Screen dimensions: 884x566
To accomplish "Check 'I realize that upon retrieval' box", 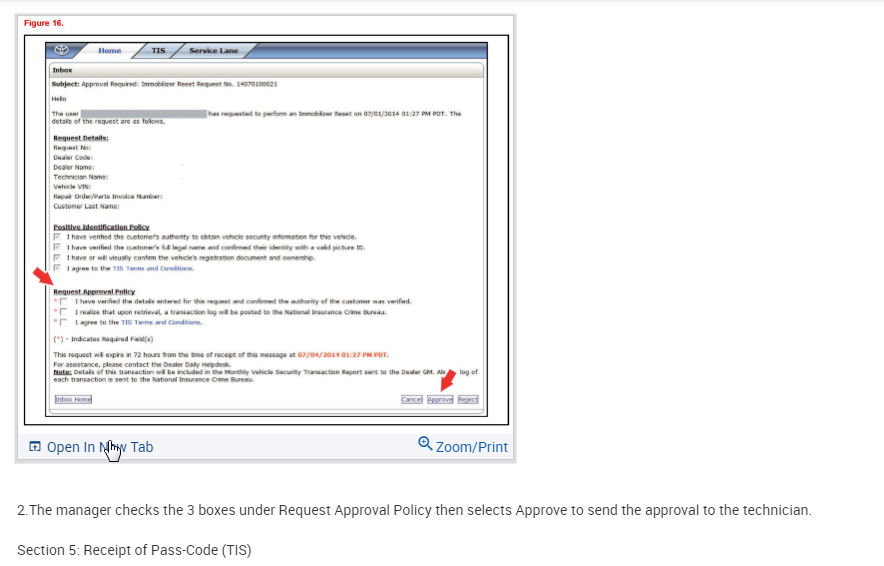I will click(x=63, y=312).
